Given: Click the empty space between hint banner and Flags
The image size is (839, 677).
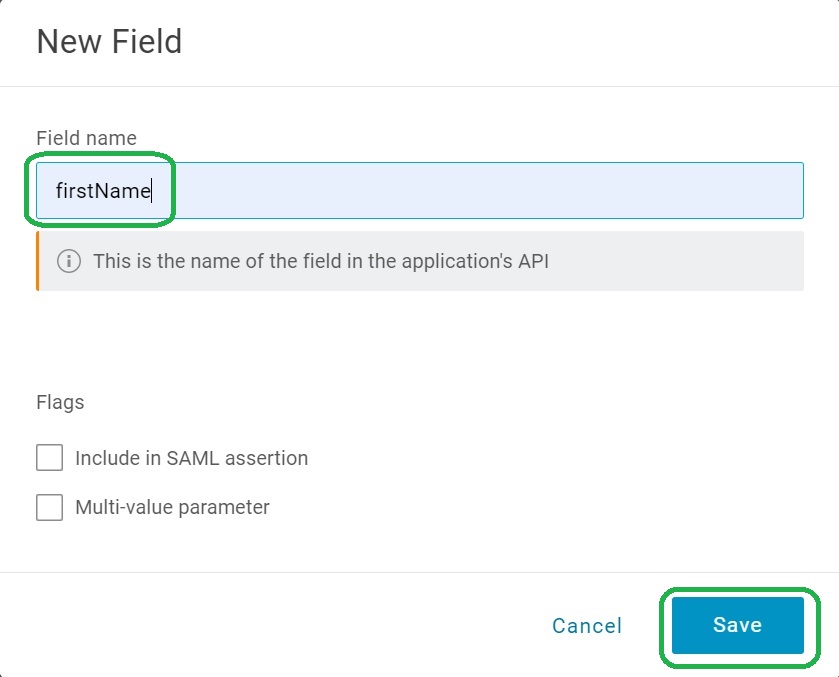Looking at the screenshot, I should tap(420, 340).
